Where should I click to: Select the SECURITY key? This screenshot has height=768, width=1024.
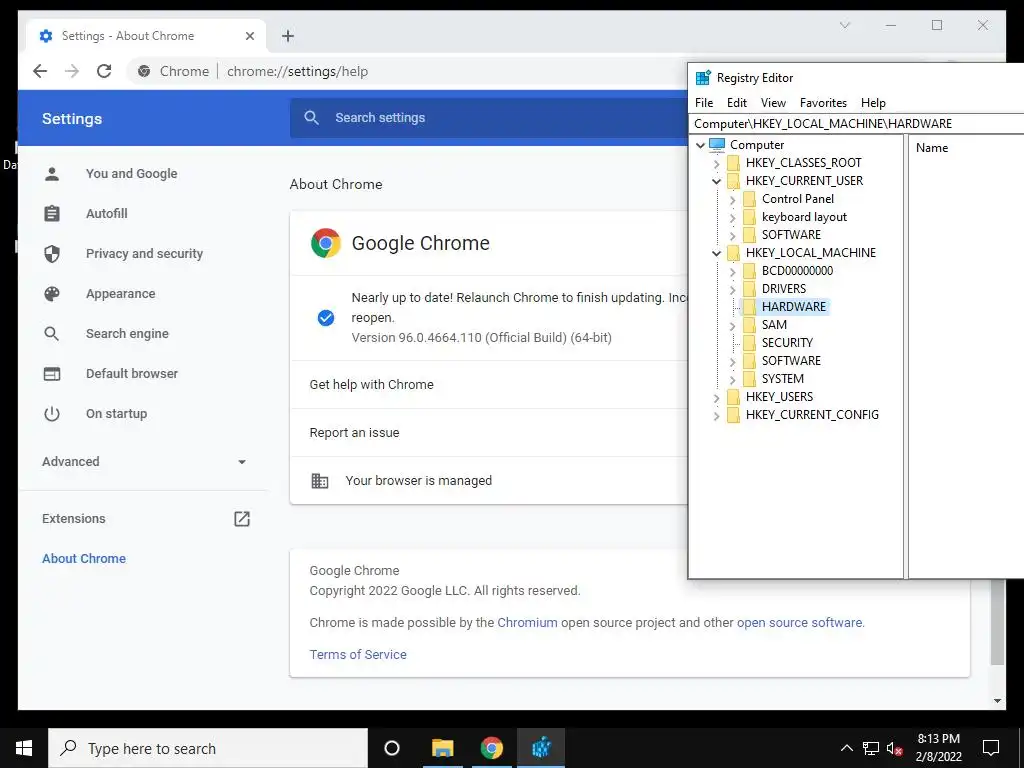787,343
